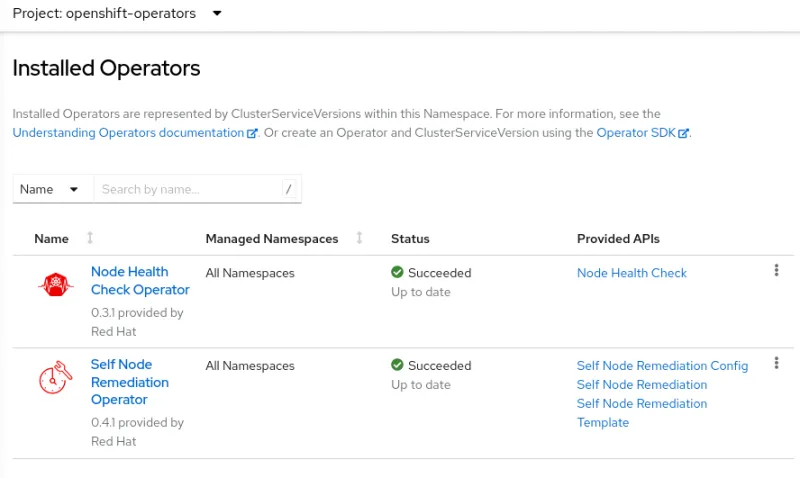This screenshot has width=800, height=478.
Task: Focus the Search by name field
Action: [x=197, y=189]
